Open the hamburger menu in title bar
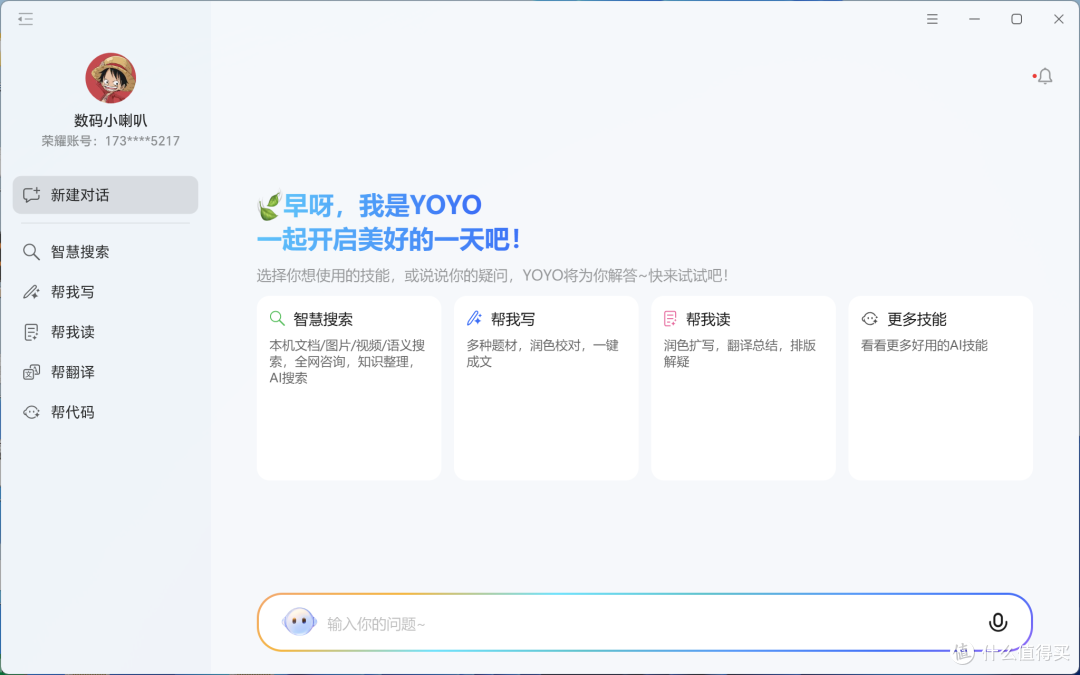The image size is (1080, 675). (x=932, y=19)
